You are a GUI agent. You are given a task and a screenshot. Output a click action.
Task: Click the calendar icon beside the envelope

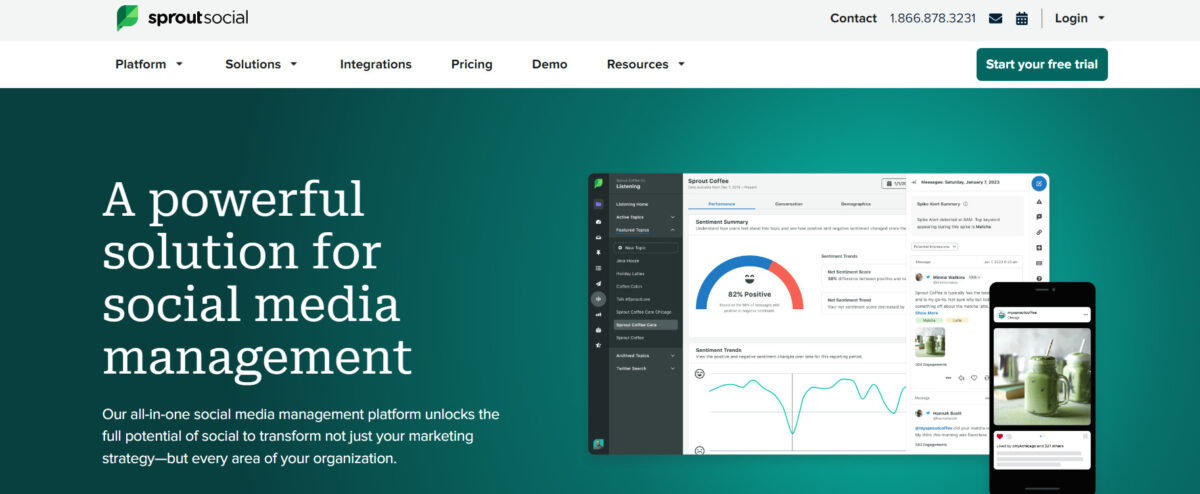coord(1022,18)
